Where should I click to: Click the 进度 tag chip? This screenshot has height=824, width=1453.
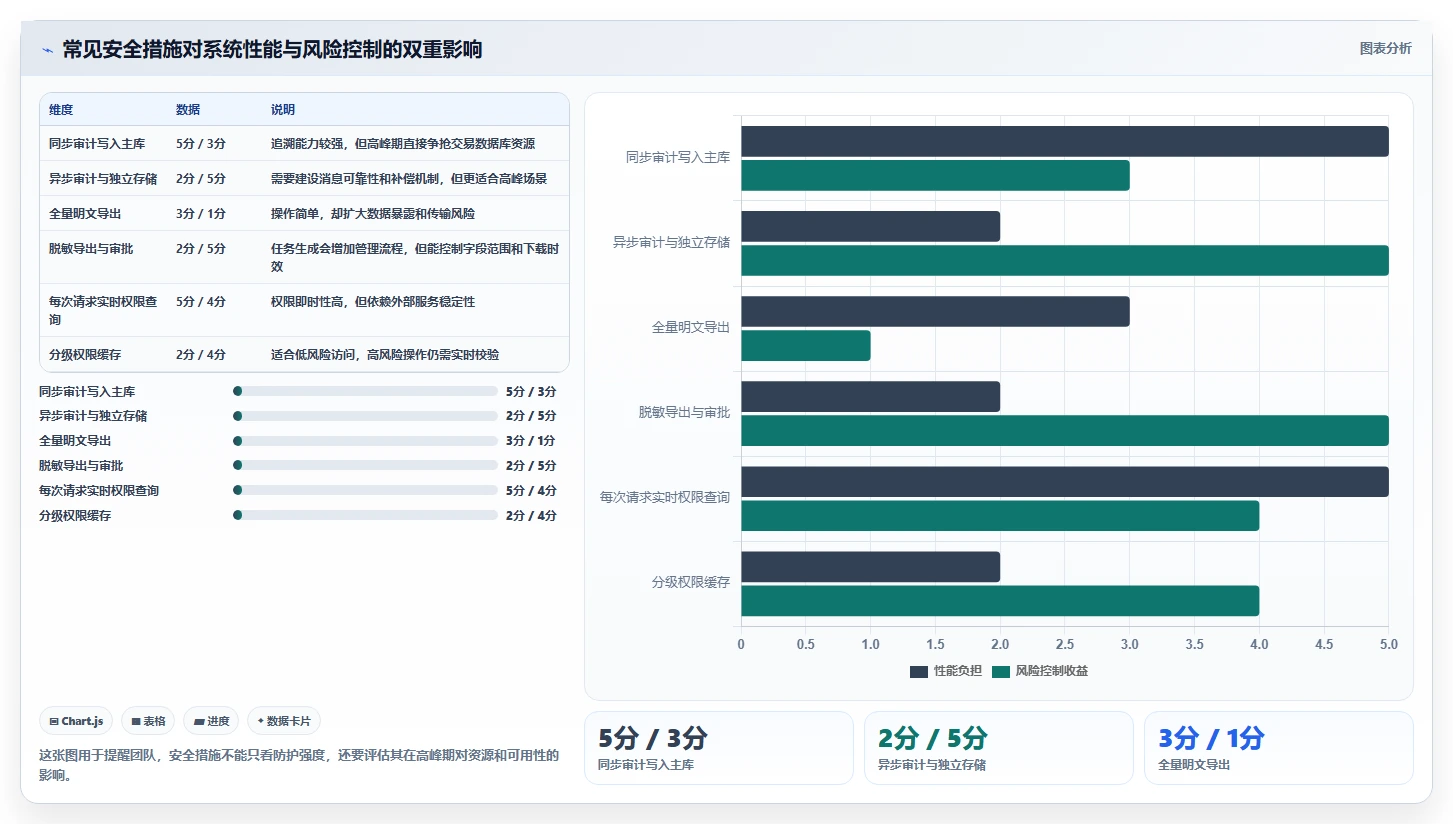coord(211,721)
